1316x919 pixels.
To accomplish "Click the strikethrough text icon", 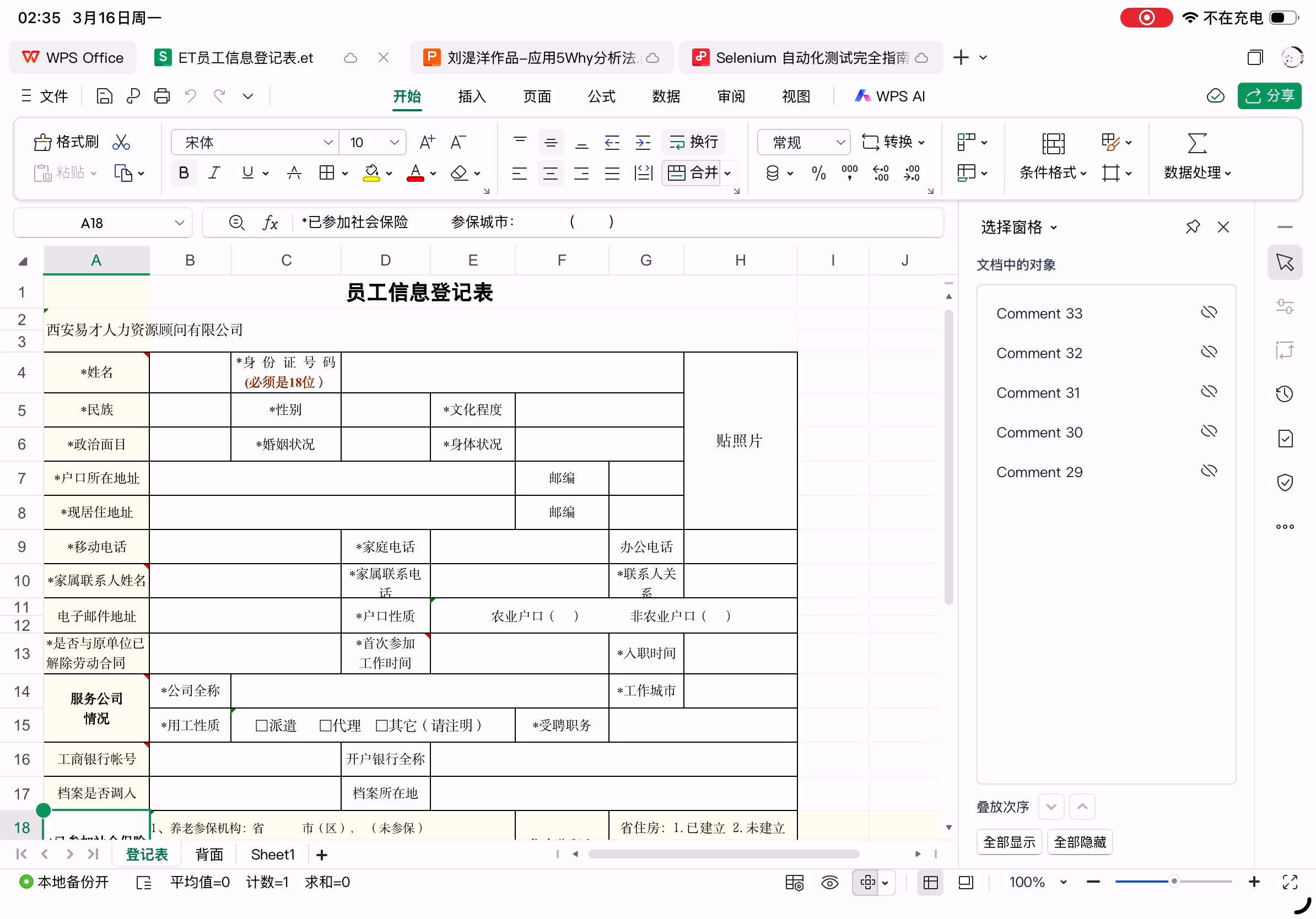I will pyautogui.click(x=294, y=172).
